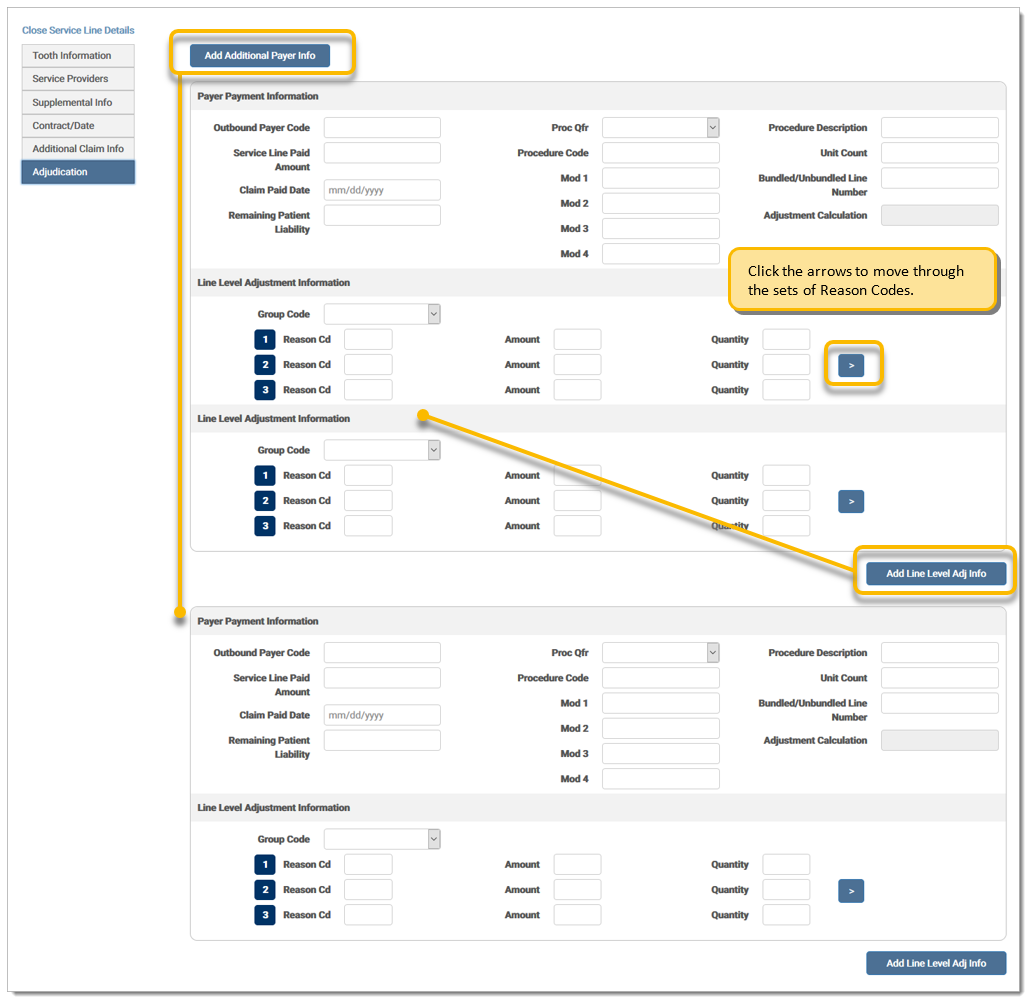Click second payer Unit Count field
The height and width of the screenshot is (1002, 1028).
coord(939,677)
